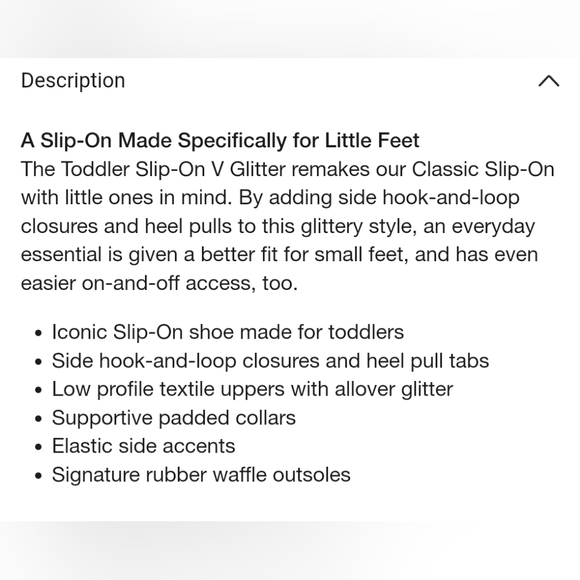Click the line starting 'essential is given a better fit'
The image size is (580, 580).
279,254
